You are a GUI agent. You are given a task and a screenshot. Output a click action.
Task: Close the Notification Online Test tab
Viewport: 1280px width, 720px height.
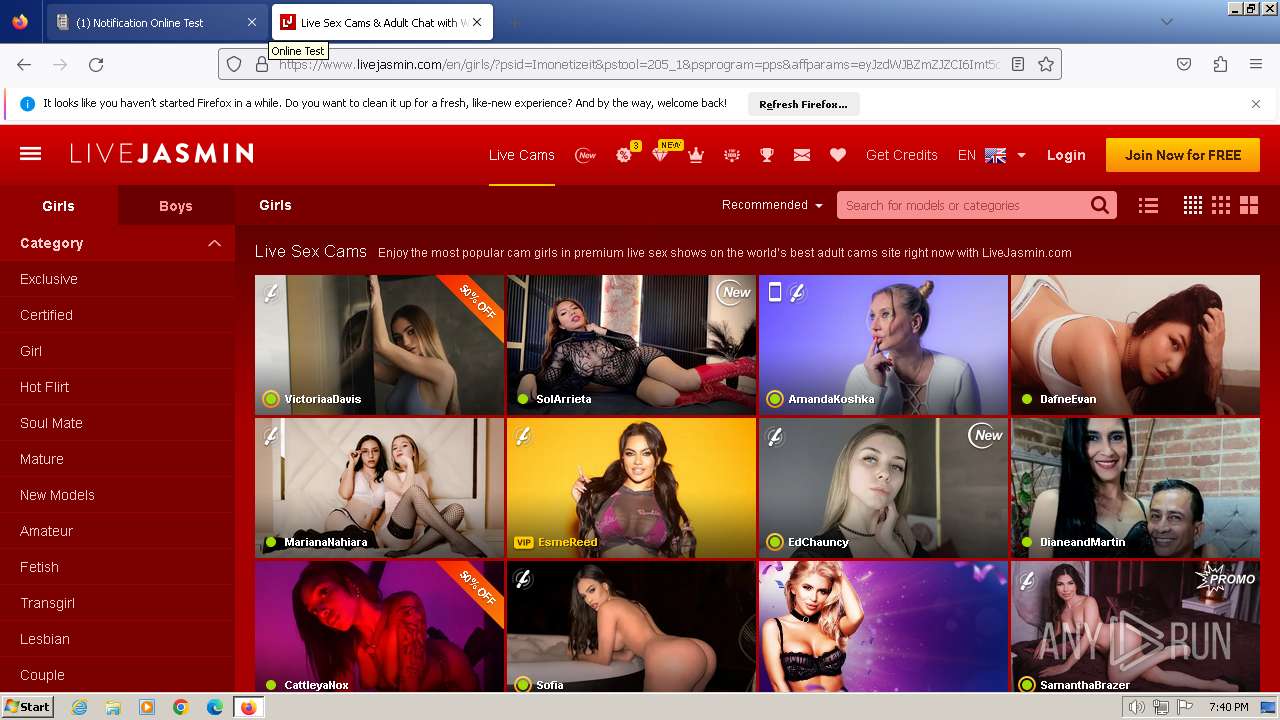pyautogui.click(x=251, y=22)
